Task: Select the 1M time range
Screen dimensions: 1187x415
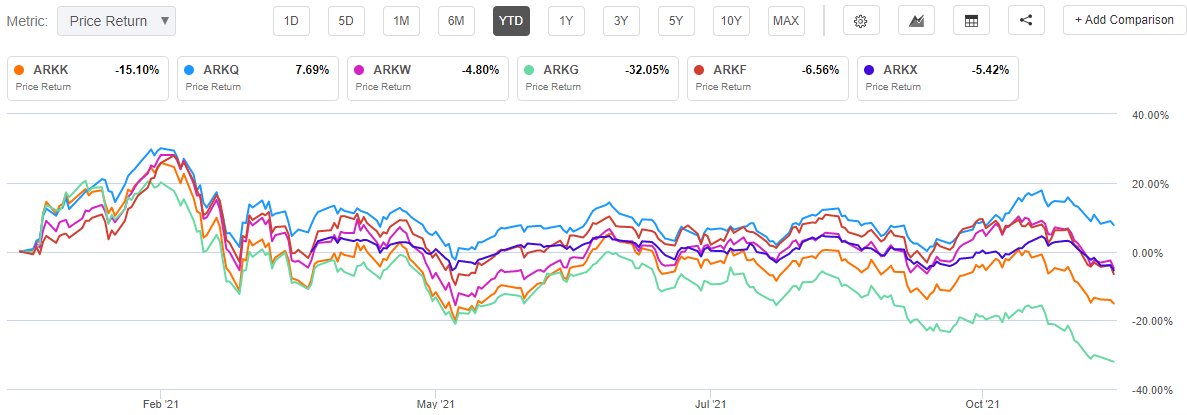Action: pos(401,21)
